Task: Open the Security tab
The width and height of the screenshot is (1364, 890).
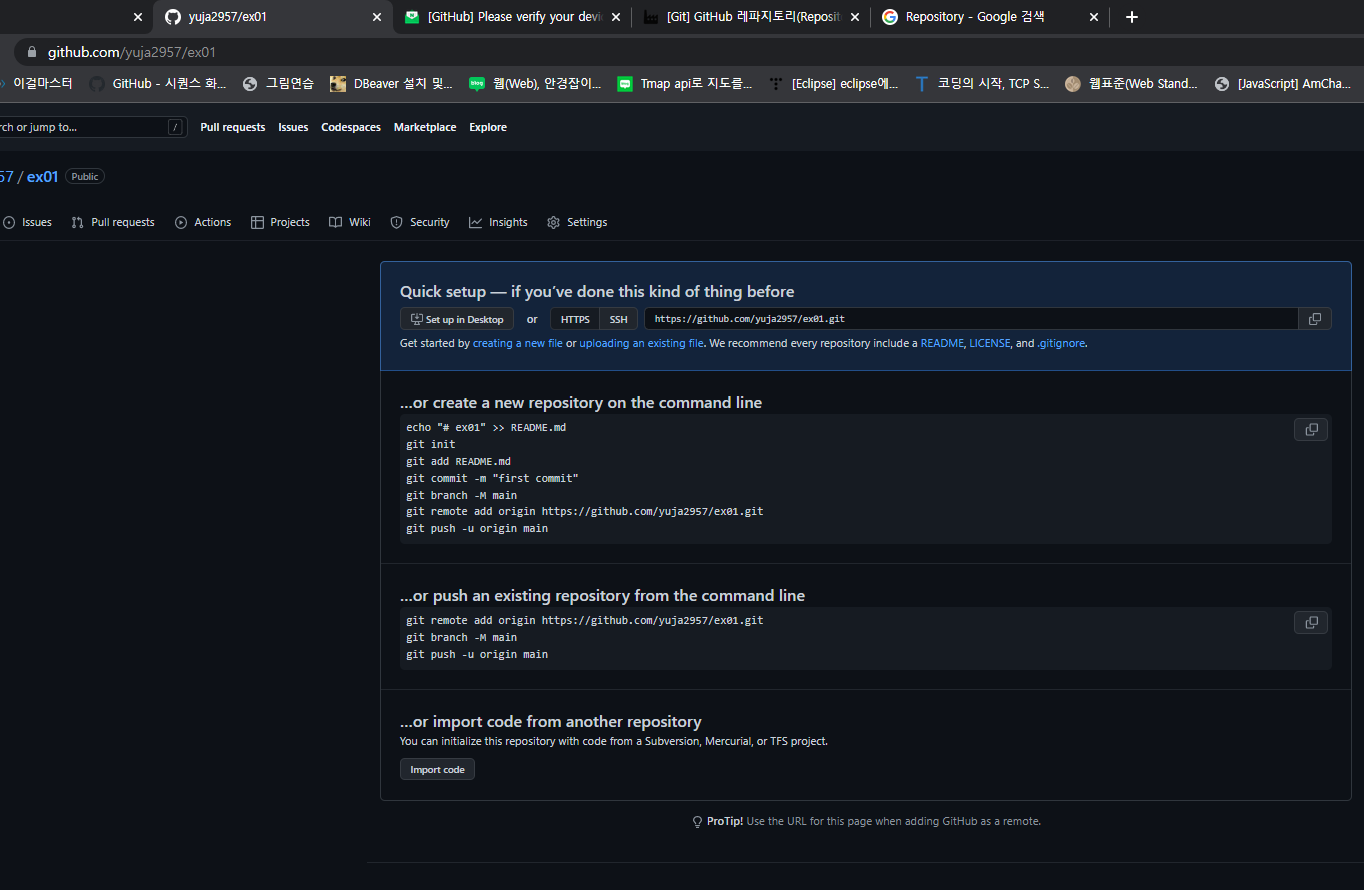Action: 420,222
